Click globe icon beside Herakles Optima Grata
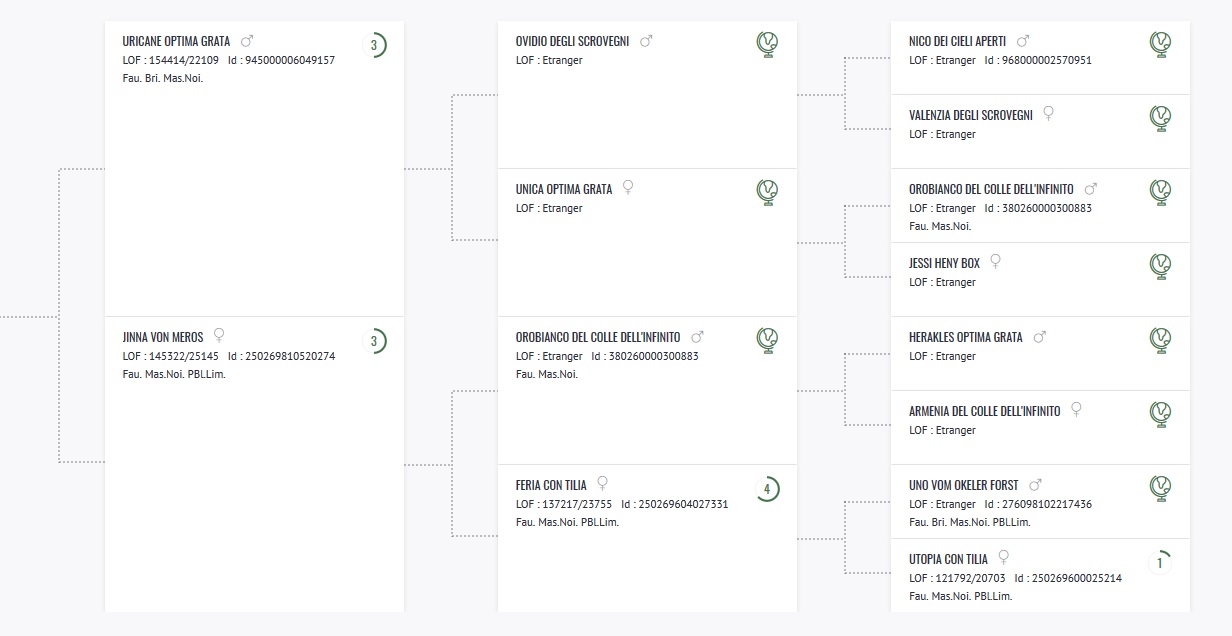The width and height of the screenshot is (1232, 636). 1160,341
